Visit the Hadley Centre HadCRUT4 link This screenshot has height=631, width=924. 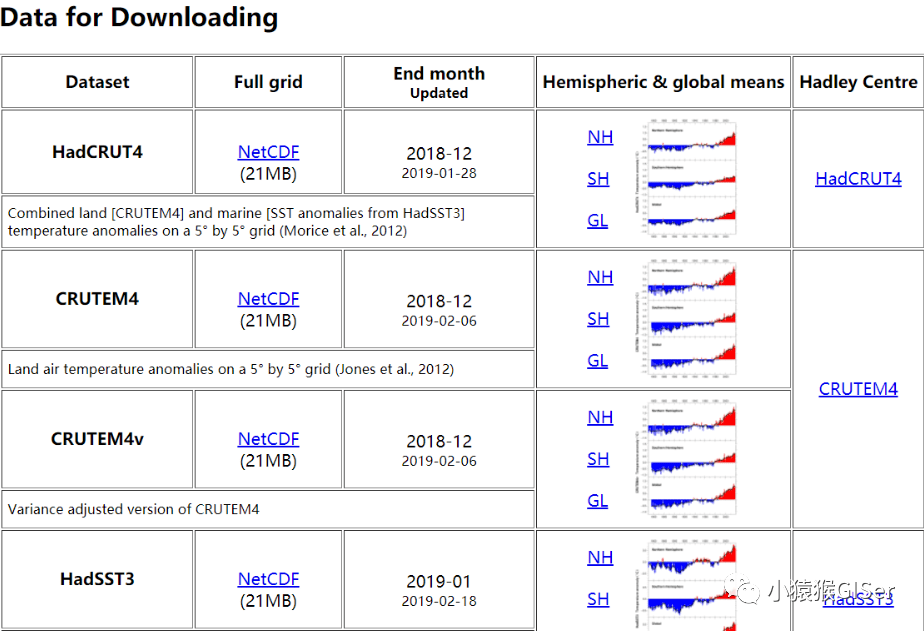click(x=858, y=179)
